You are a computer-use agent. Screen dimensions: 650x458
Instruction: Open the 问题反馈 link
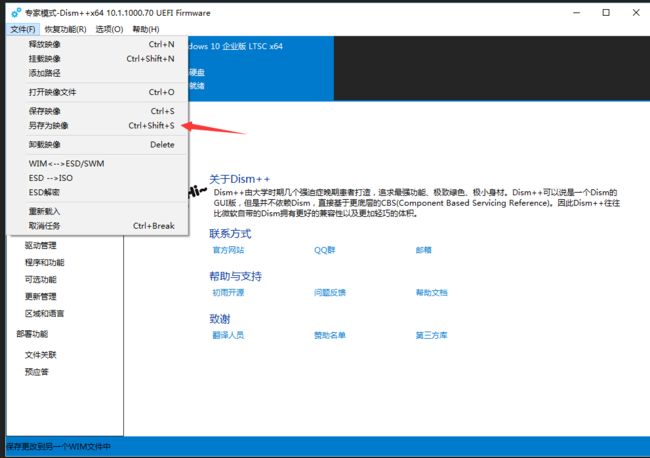330,293
